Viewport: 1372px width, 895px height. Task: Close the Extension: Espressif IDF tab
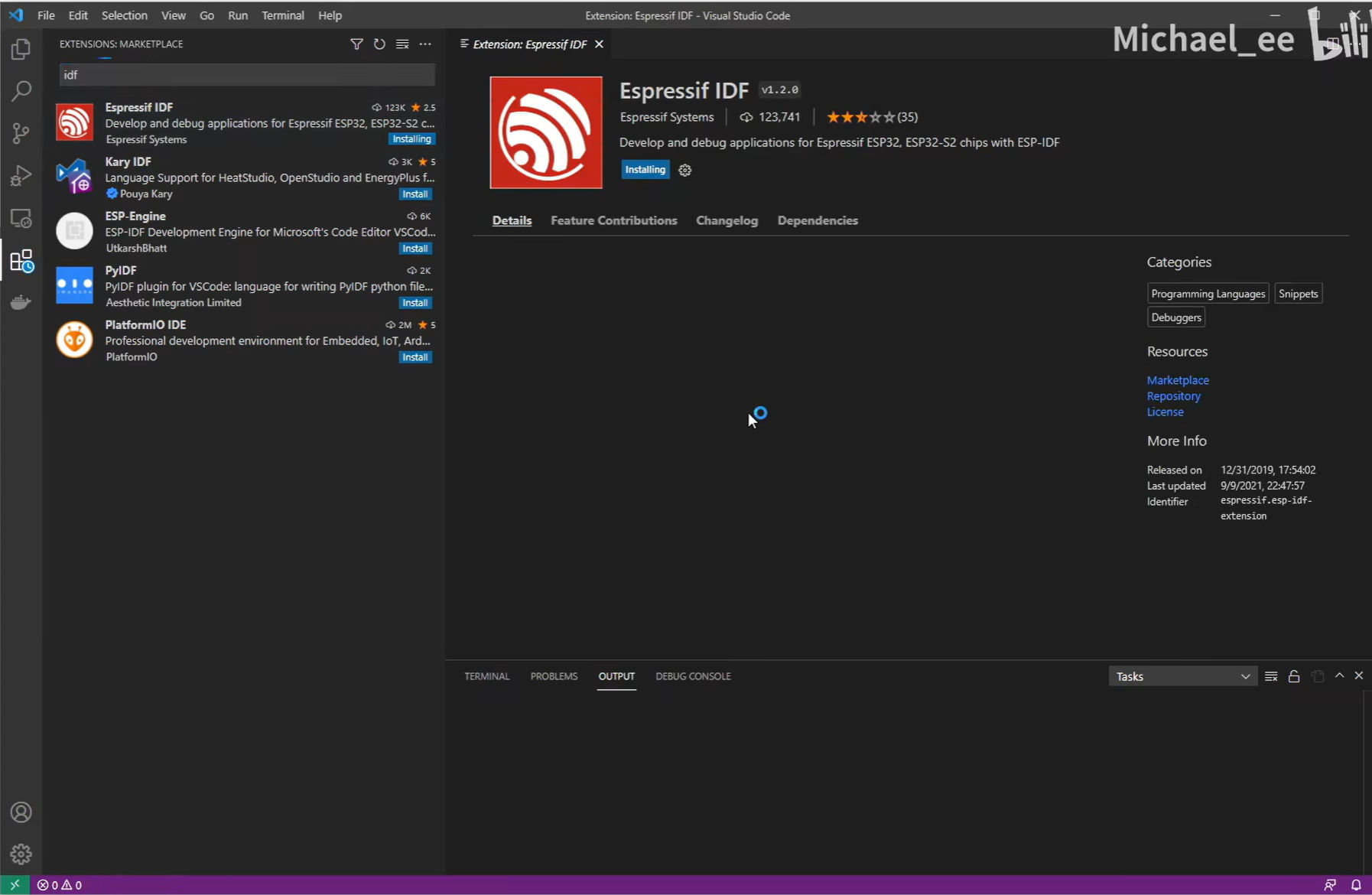[600, 44]
